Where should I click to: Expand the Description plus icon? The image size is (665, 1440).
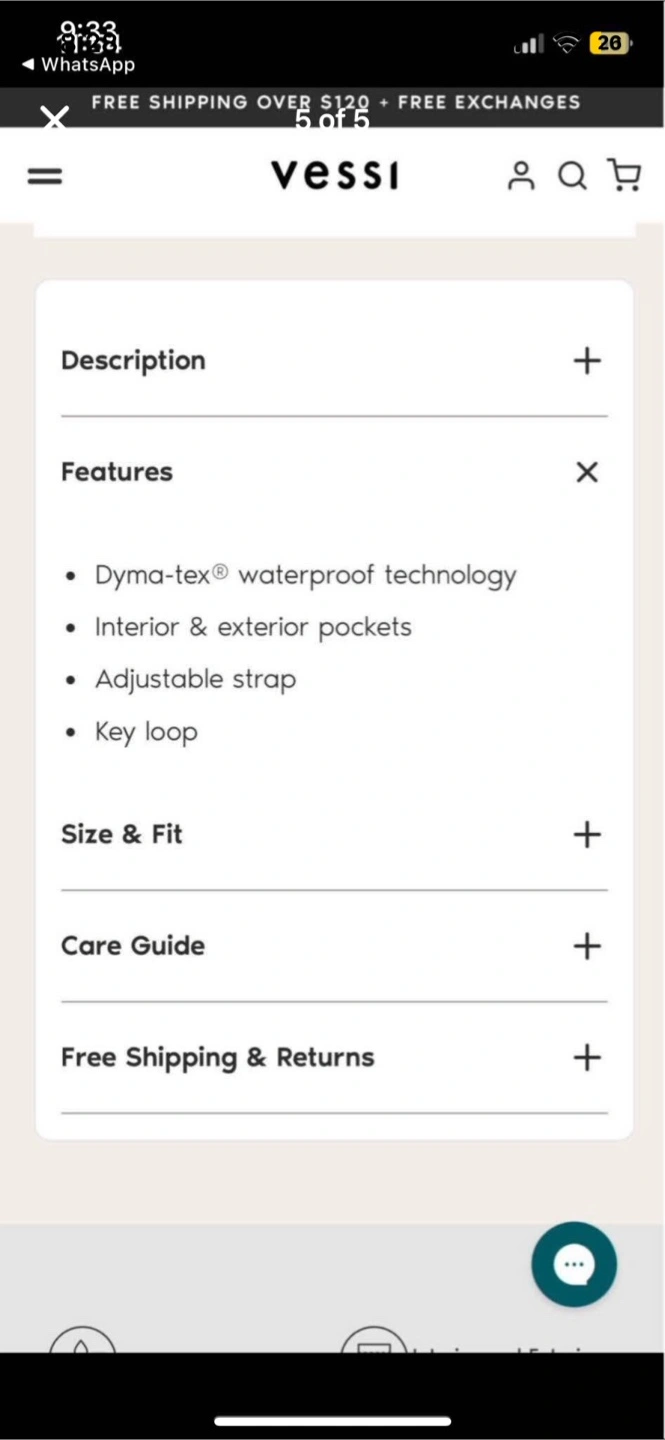[x=587, y=361]
